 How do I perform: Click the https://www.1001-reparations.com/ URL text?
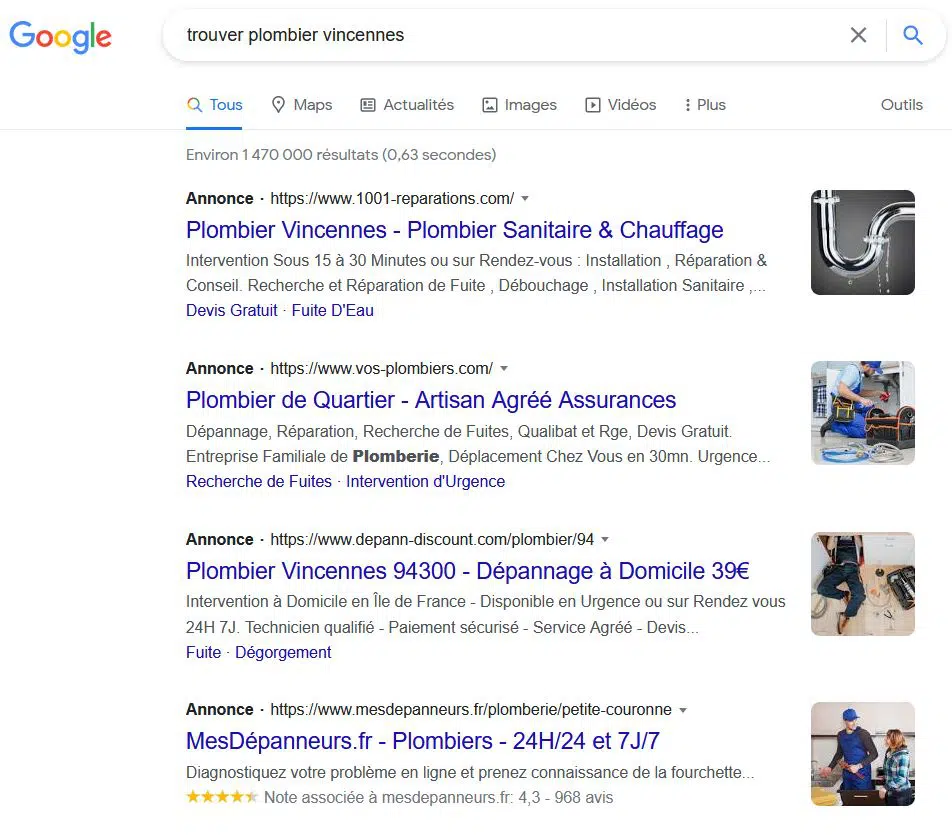[392, 199]
